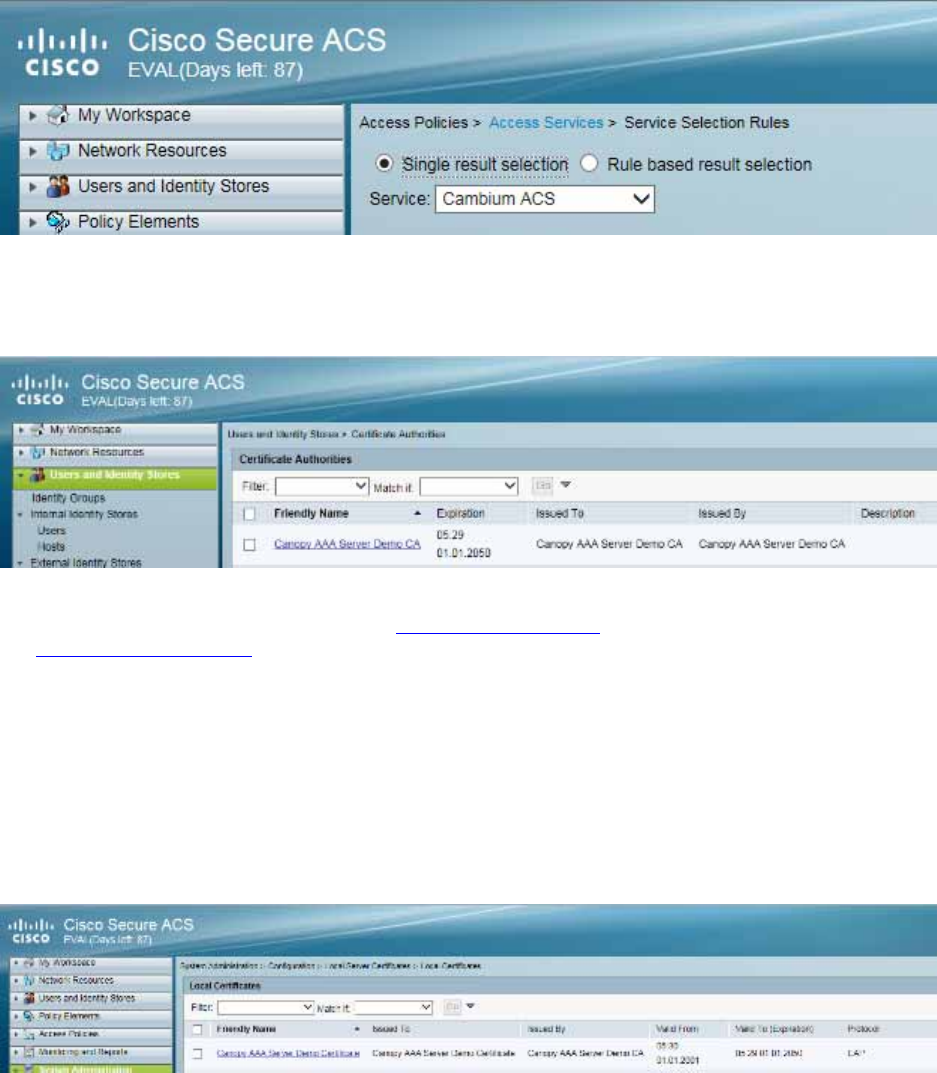
Task: Click Monitoring and Reports icon in bottom screenshot
Action: click(29, 1052)
